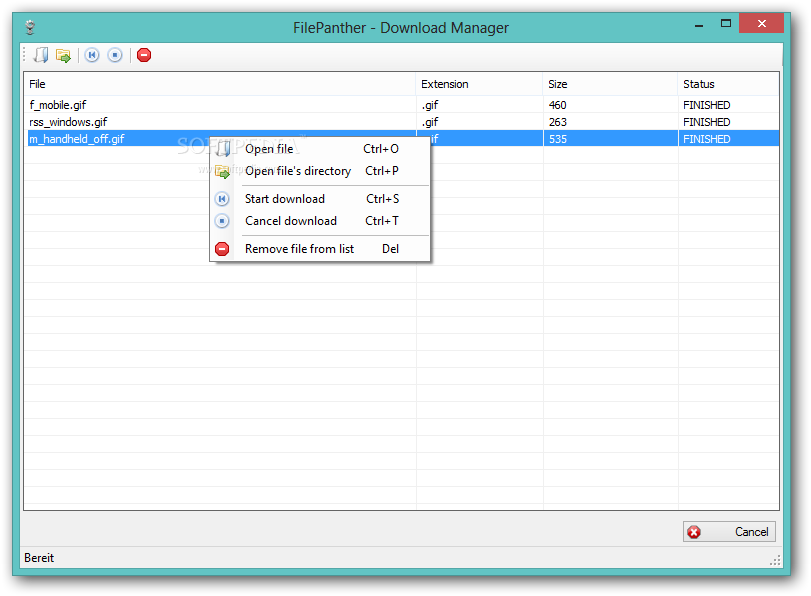This screenshot has width=811, height=596.
Task: Click the Bereit status bar text
Action: pos(39,558)
